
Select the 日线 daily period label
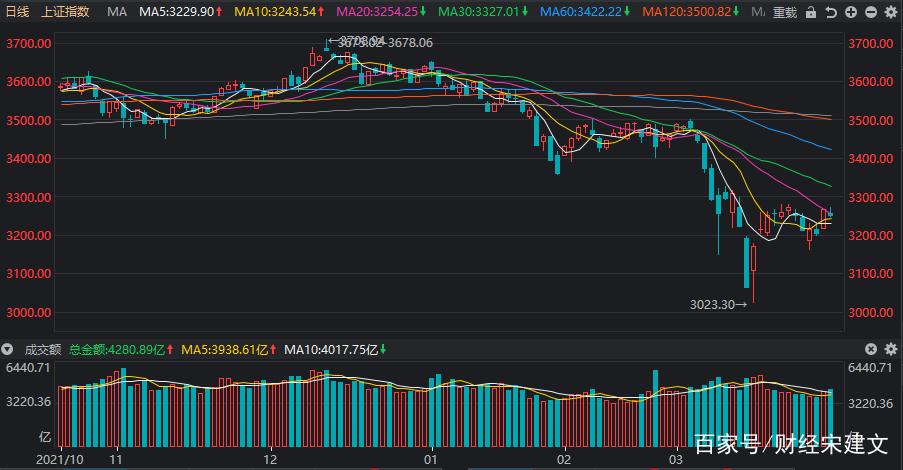pos(17,12)
